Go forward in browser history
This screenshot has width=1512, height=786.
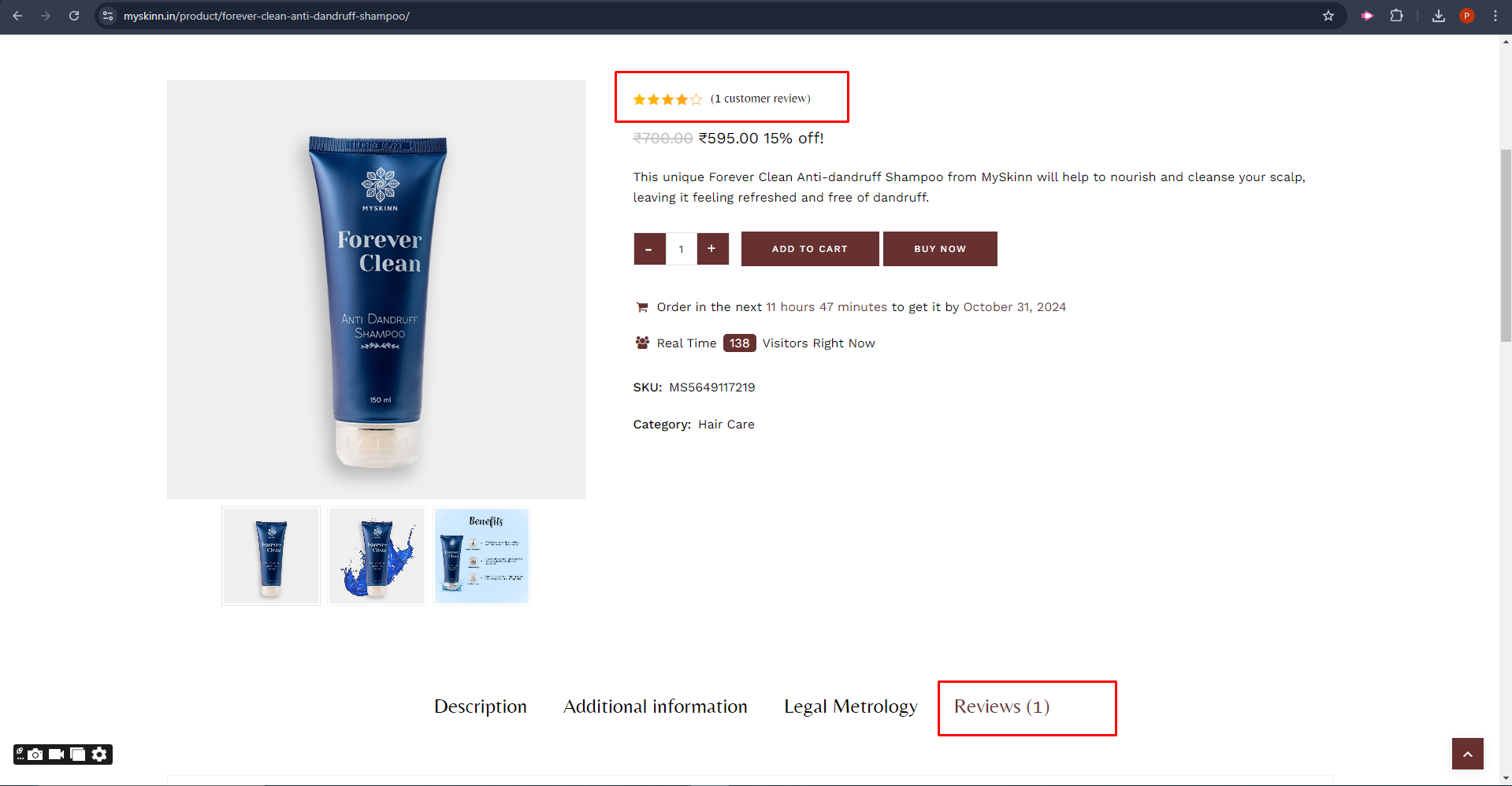tap(46, 16)
